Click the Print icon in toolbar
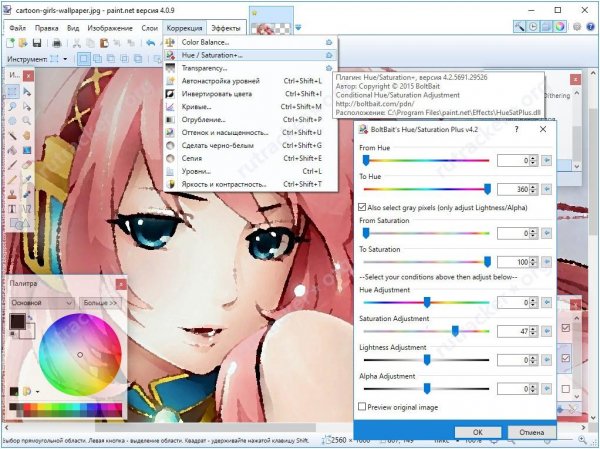This screenshot has width=600, height=449. pos(57,43)
